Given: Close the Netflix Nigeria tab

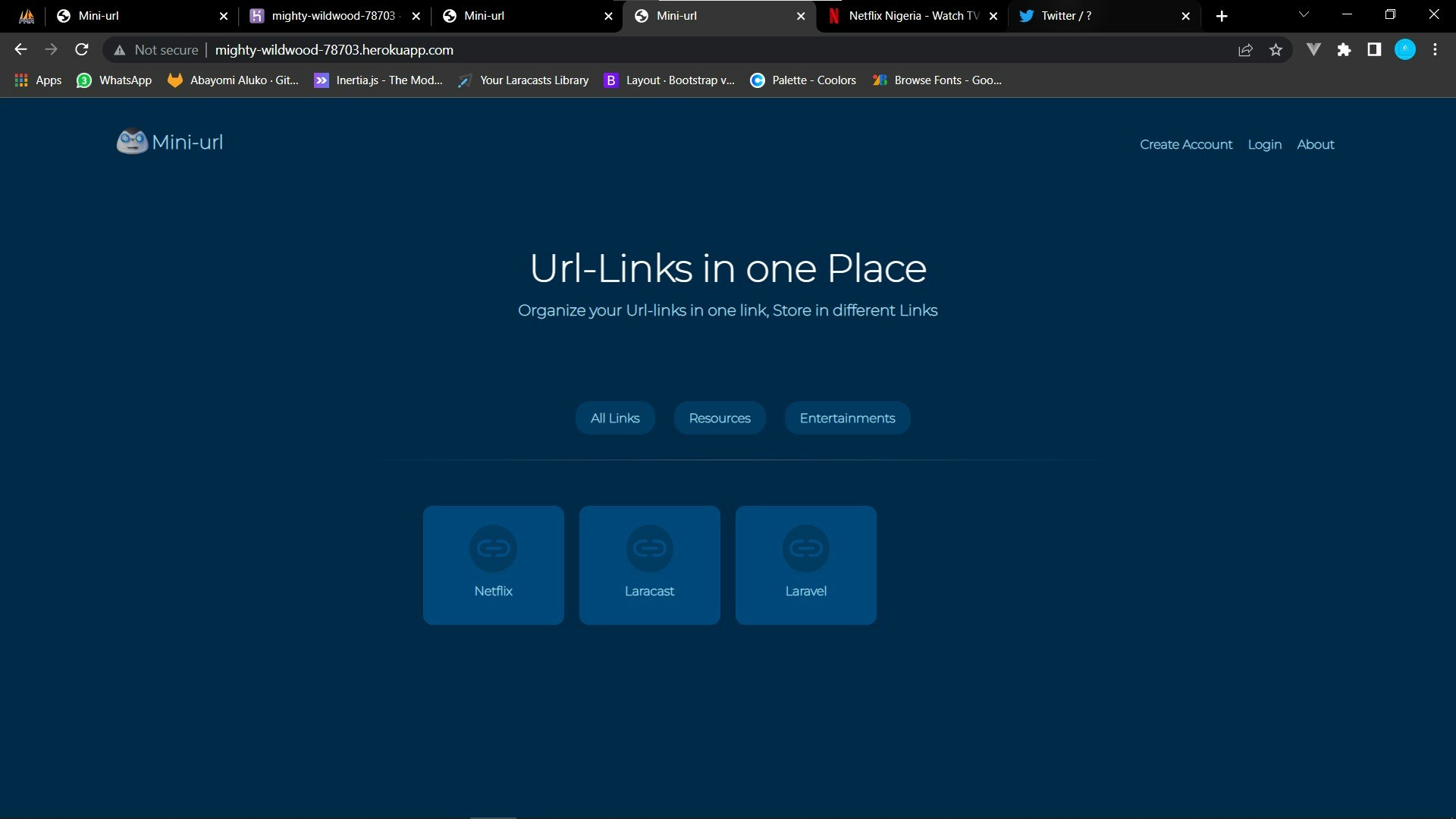Looking at the screenshot, I should tap(993, 16).
